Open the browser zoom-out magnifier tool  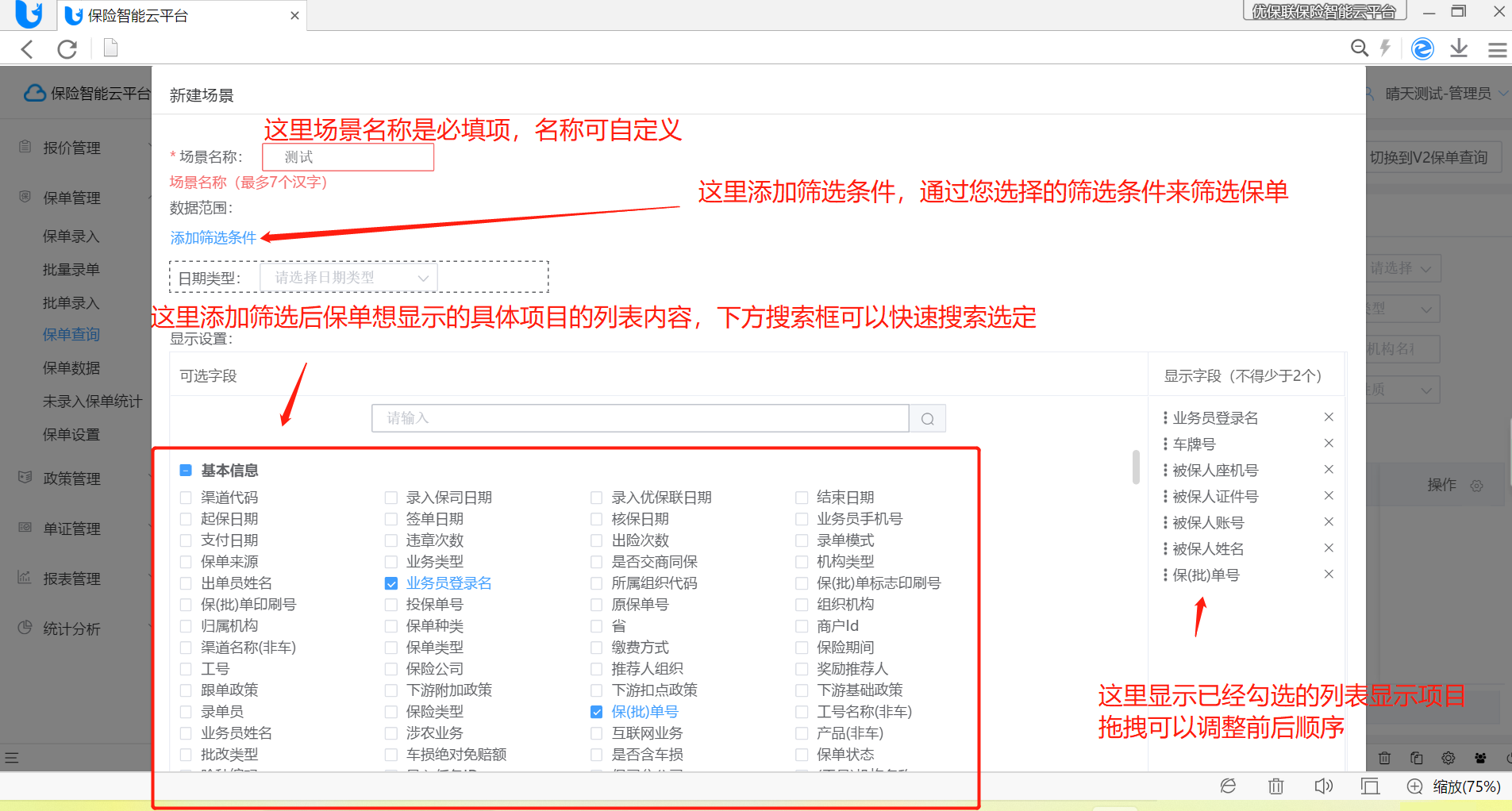pyautogui.click(x=1360, y=48)
